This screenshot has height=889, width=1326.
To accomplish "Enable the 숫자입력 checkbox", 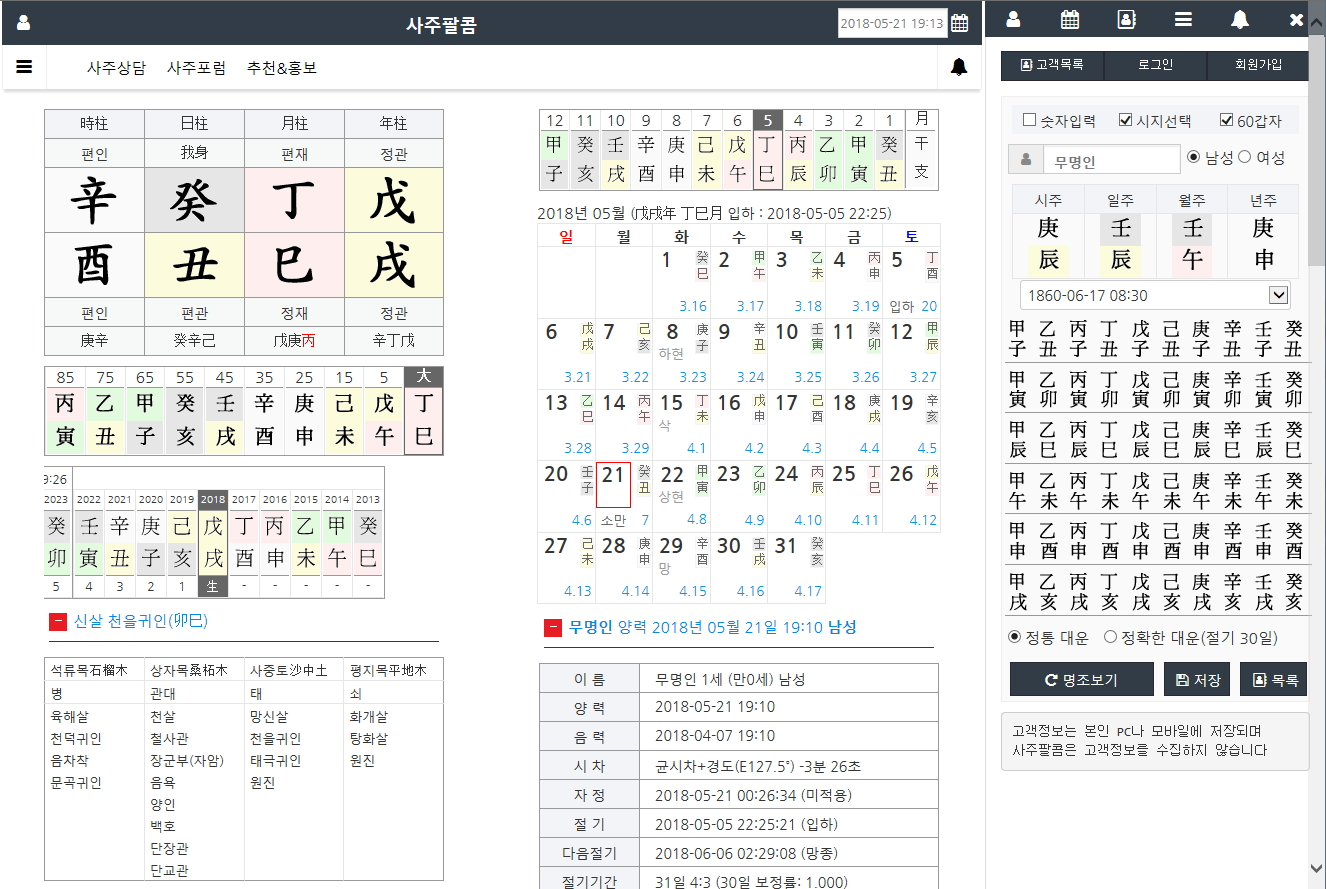I will 1030,121.
